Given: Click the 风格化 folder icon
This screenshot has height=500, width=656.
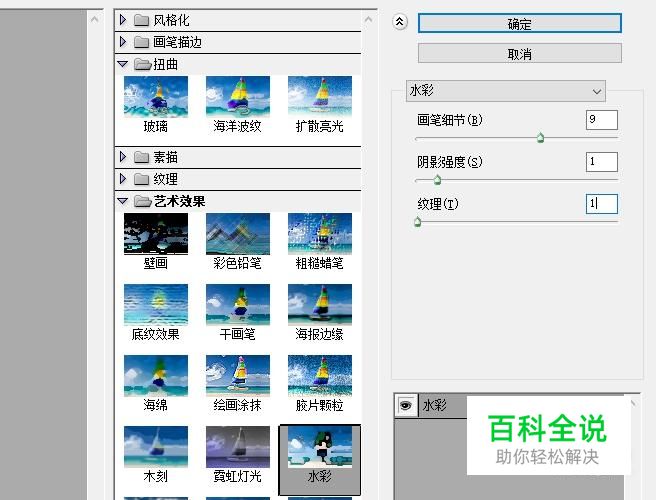Looking at the screenshot, I should coord(141,20).
